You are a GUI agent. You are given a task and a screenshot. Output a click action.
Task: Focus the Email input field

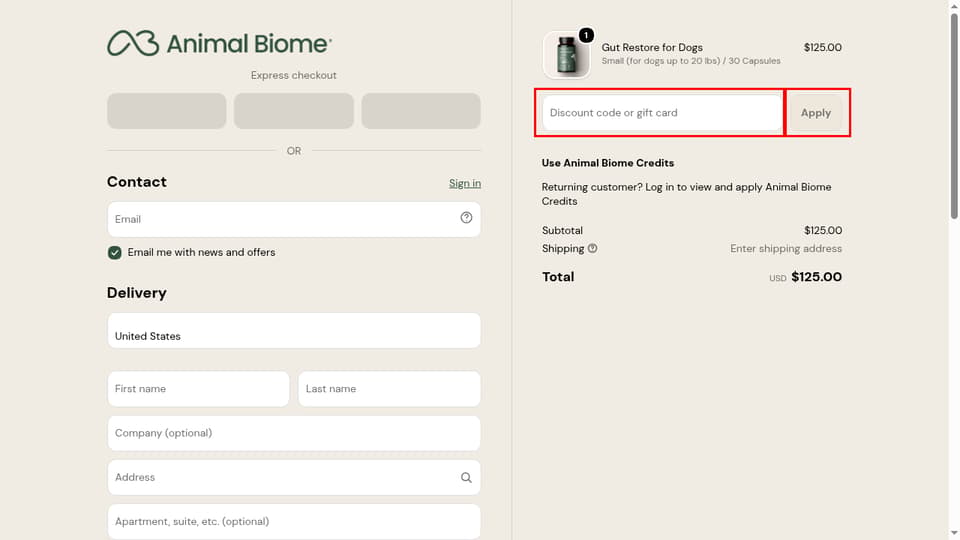294,219
